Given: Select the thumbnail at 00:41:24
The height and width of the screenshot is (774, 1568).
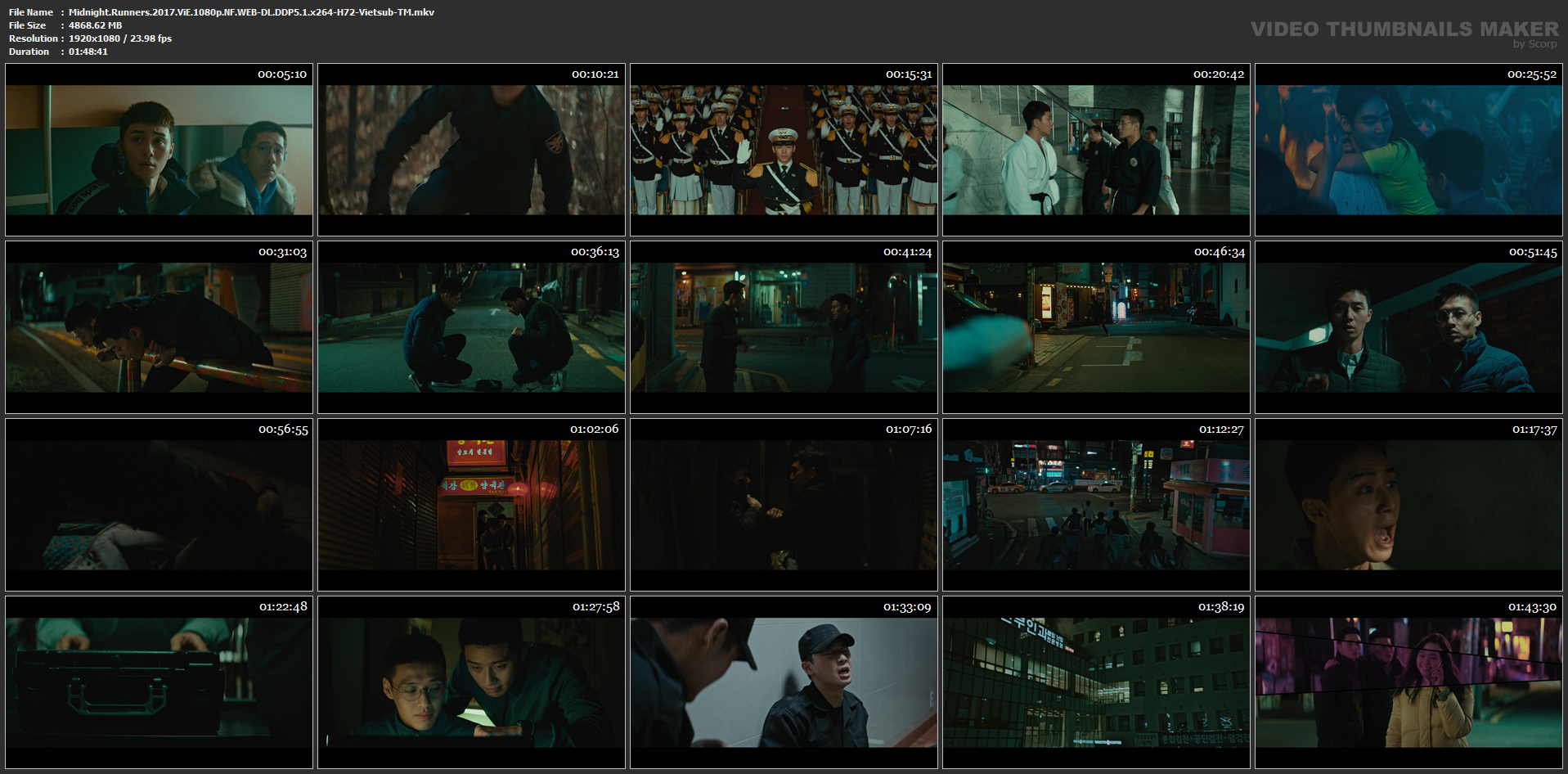Looking at the screenshot, I should 784,327.
